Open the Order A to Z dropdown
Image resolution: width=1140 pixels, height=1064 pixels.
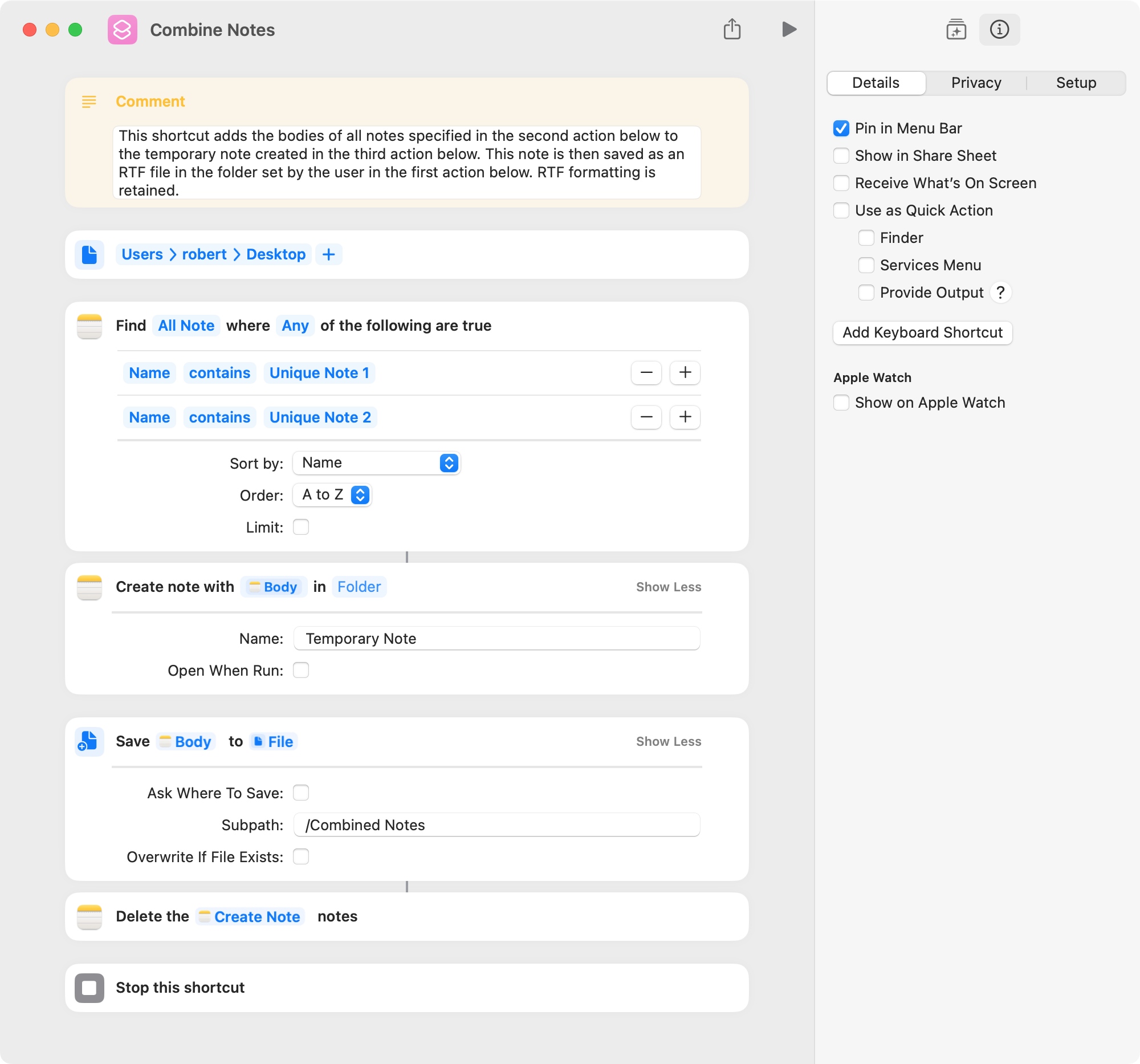coord(332,494)
